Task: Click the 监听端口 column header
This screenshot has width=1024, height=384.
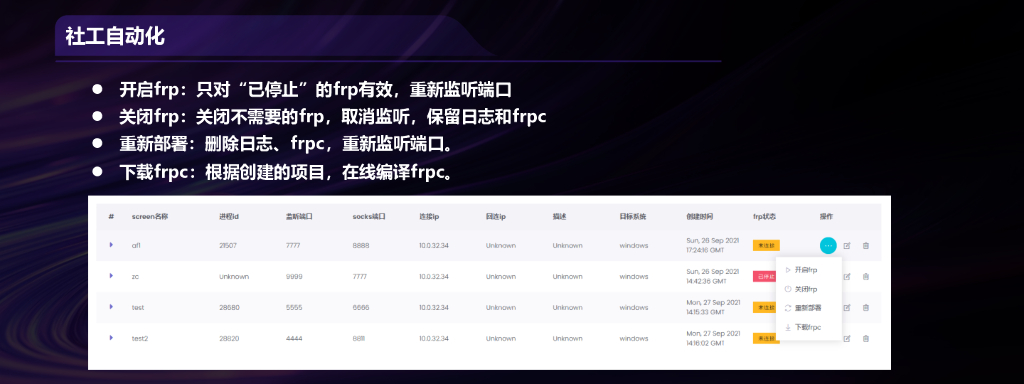Action: 299,216
